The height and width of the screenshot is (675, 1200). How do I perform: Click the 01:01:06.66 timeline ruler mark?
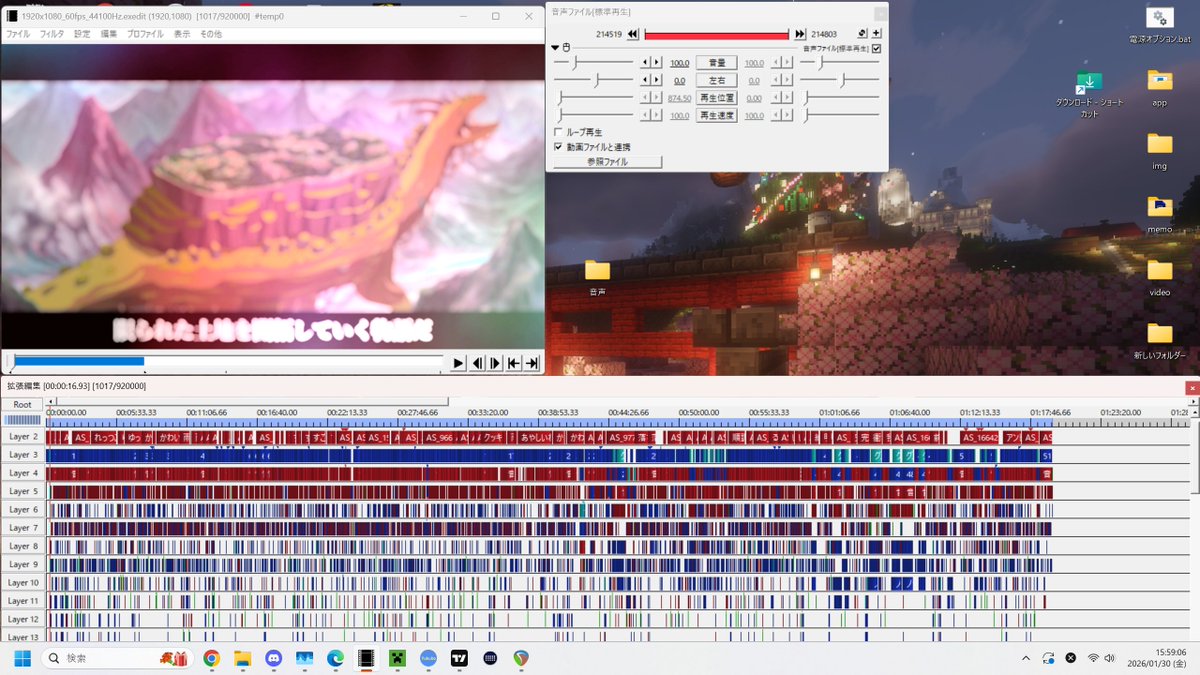(x=838, y=412)
